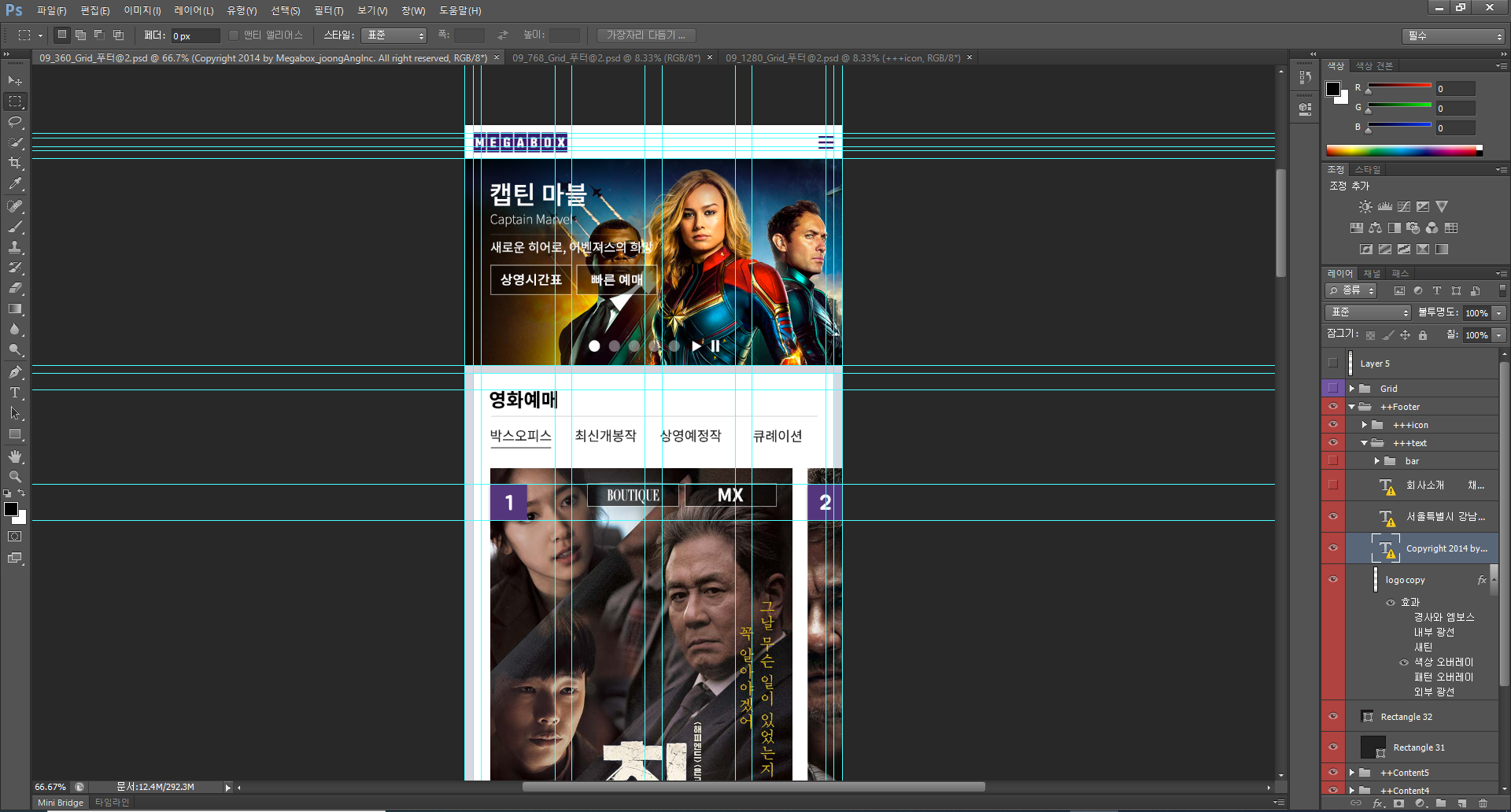Screen dimensions: 1511x812
Task: Hide the Rectangle 32 layer
Action: [1333, 717]
